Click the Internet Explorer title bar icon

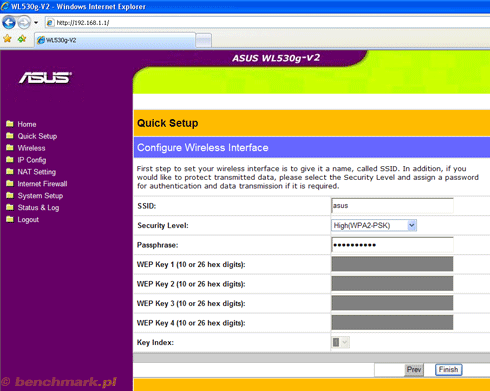[x=5, y=6]
